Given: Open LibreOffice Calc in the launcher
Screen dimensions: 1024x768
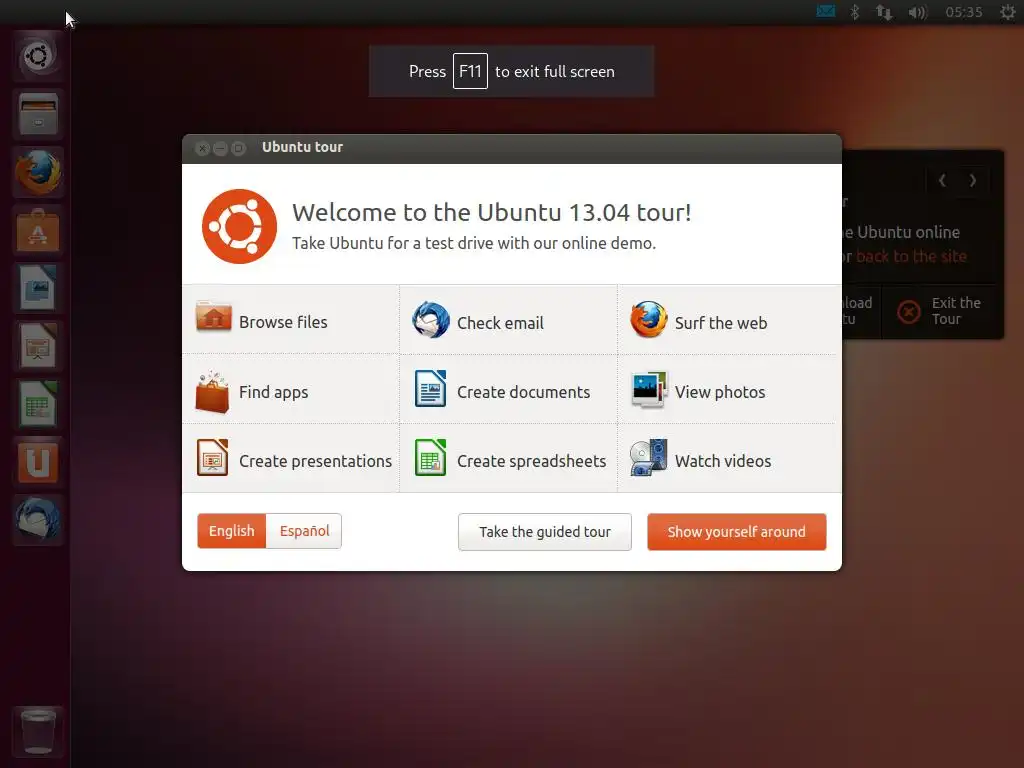Looking at the screenshot, I should click(x=38, y=404).
